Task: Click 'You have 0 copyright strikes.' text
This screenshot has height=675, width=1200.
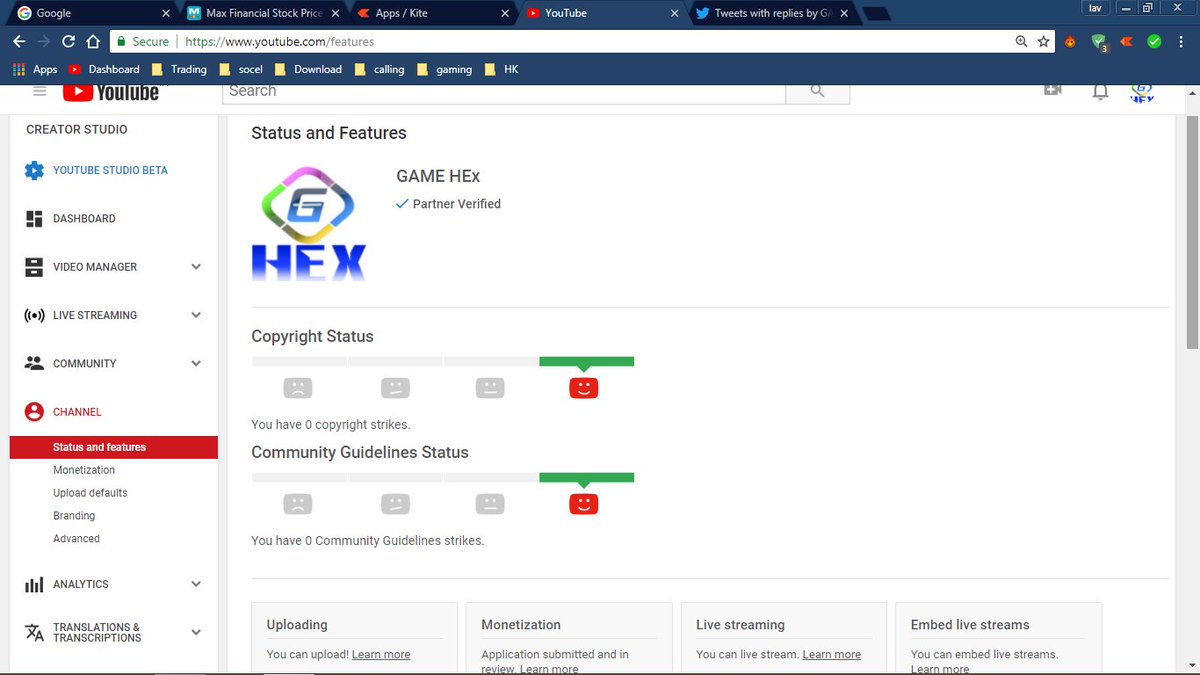Action: [331, 424]
